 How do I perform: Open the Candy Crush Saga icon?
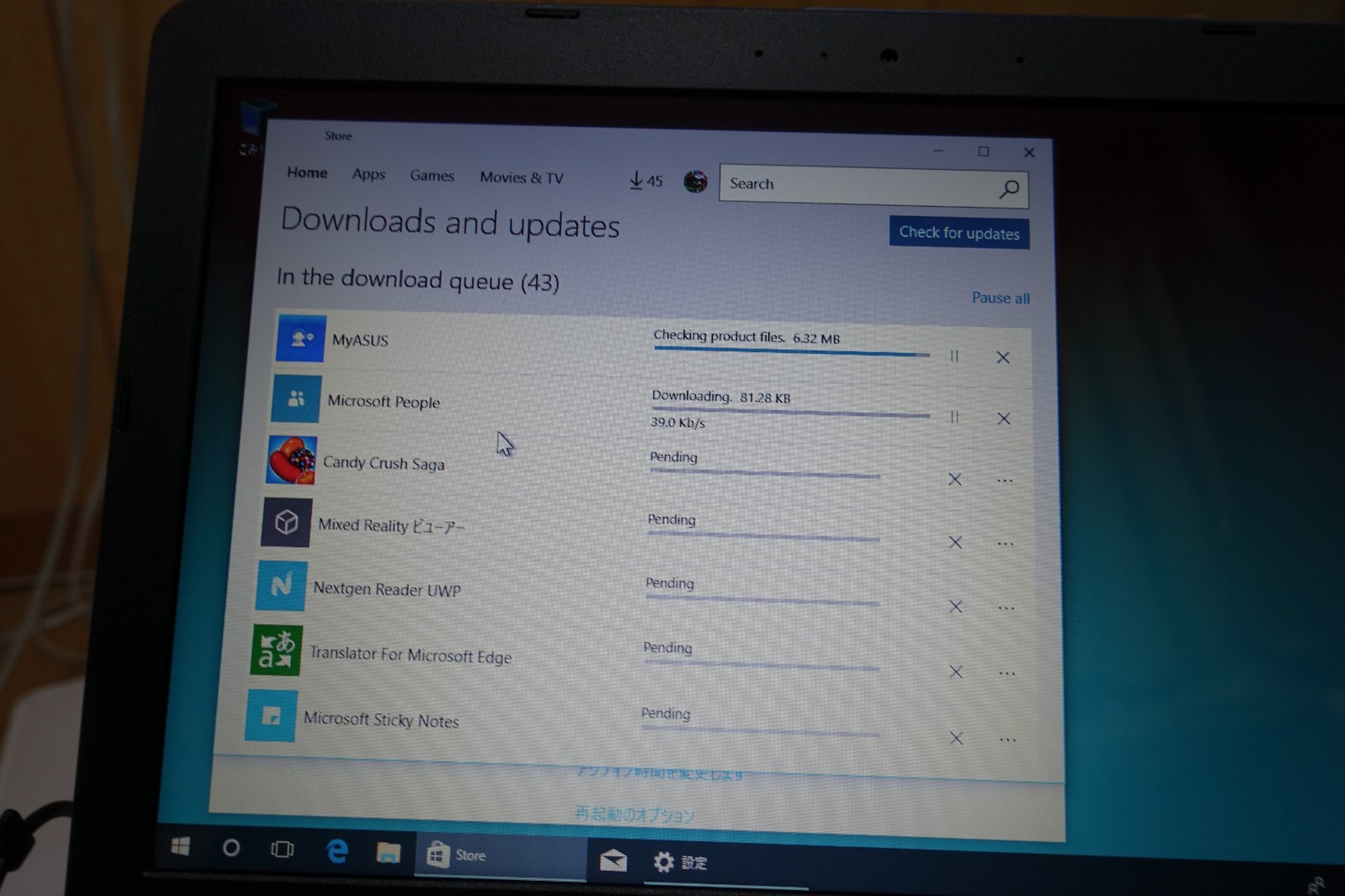291,461
